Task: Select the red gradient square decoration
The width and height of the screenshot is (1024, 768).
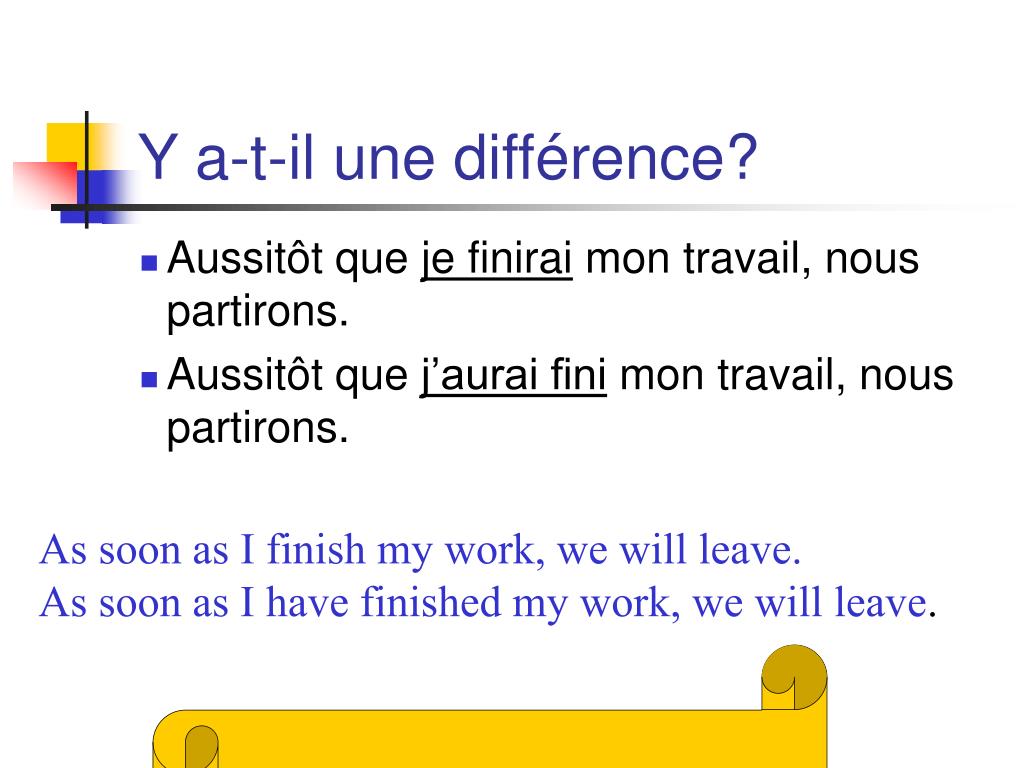Action: click(44, 183)
